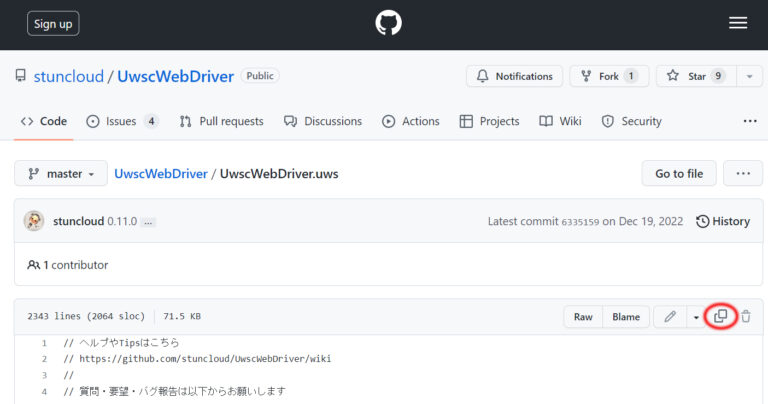
Task: Click the Go to file button
Action: coord(678,173)
